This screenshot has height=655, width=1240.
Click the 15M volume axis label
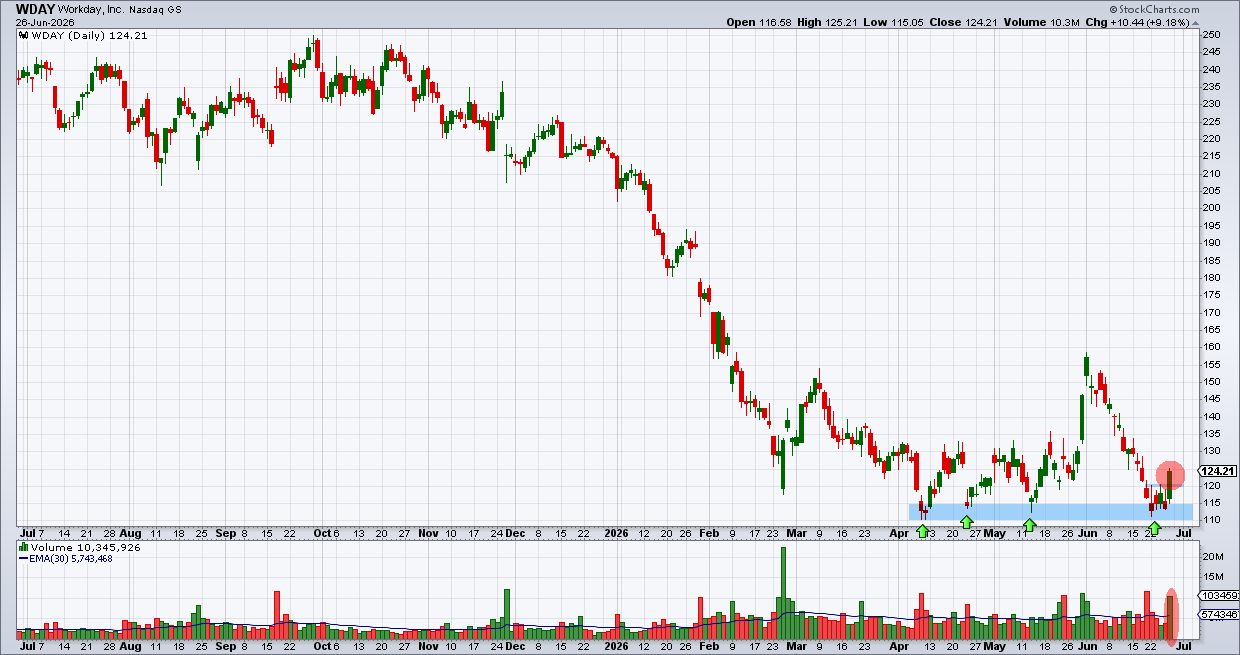(1213, 576)
